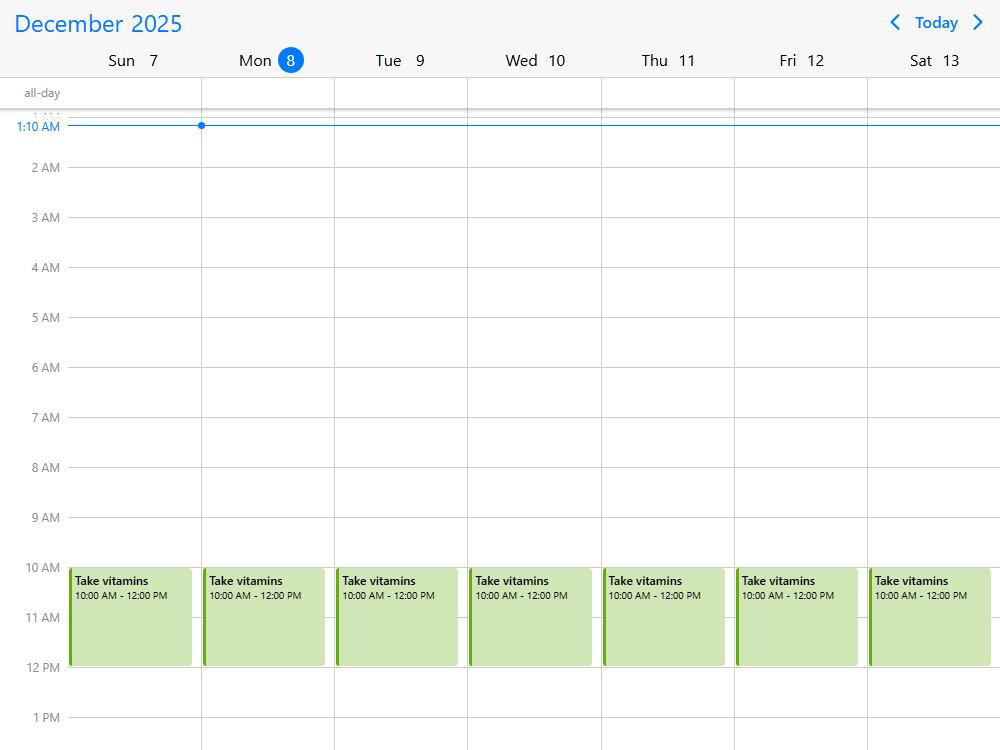Select the Thu 11 day header
Viewport: 1000px width, 750px height.
668,60
